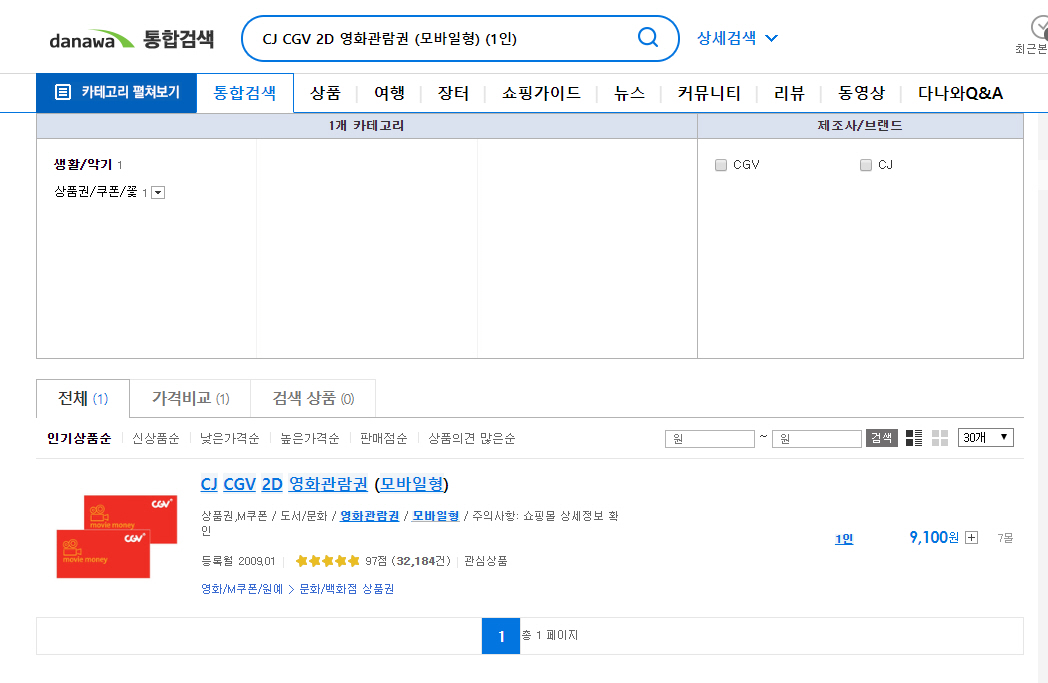Image resolution: width=1048 pixels, height=683 pixels.
Task: Click the five-star rating icons
Action: 328,561
